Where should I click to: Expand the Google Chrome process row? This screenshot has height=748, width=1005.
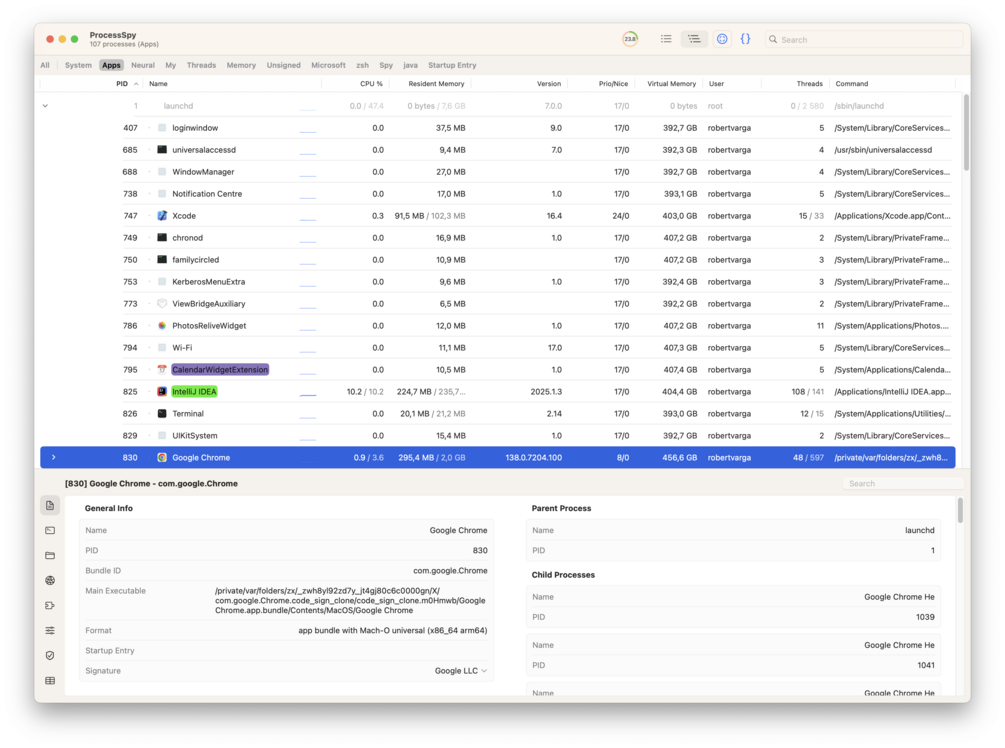tap(53, 458)
